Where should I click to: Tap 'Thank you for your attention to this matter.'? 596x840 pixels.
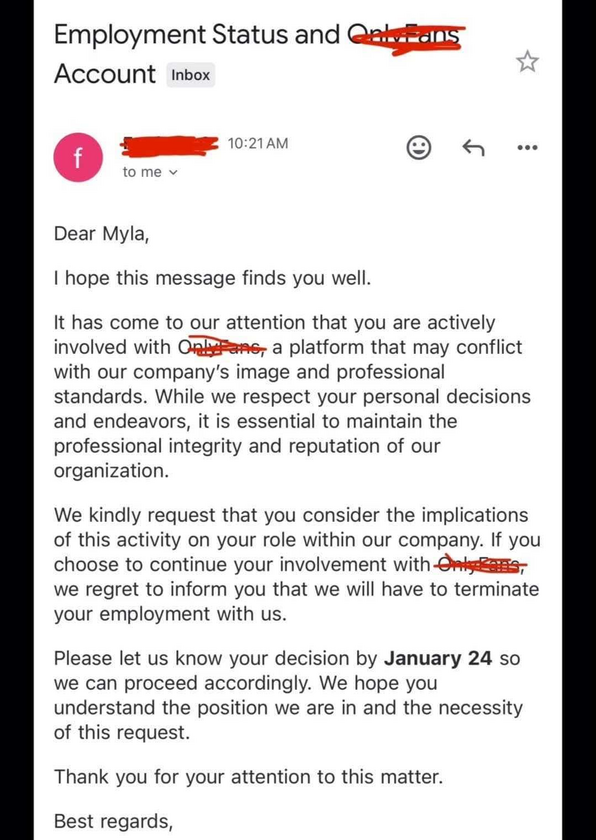(248, 777)
